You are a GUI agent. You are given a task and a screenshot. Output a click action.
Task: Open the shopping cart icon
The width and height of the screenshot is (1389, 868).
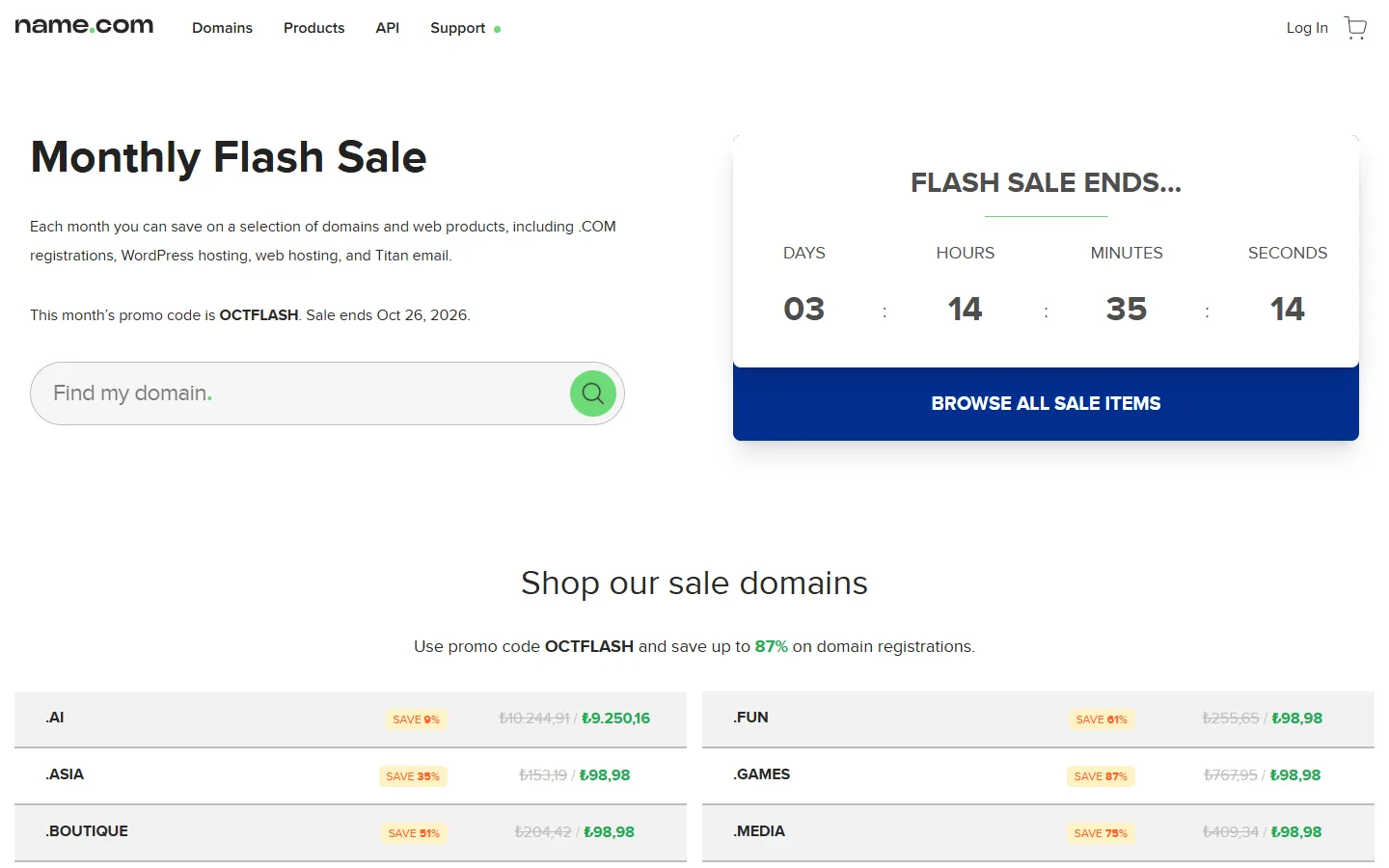tap(1355, 28)
